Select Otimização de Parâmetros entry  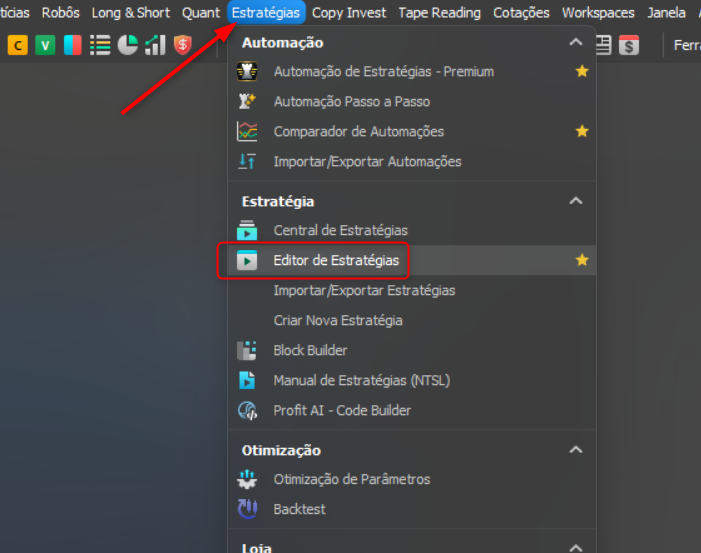point(412,479)
